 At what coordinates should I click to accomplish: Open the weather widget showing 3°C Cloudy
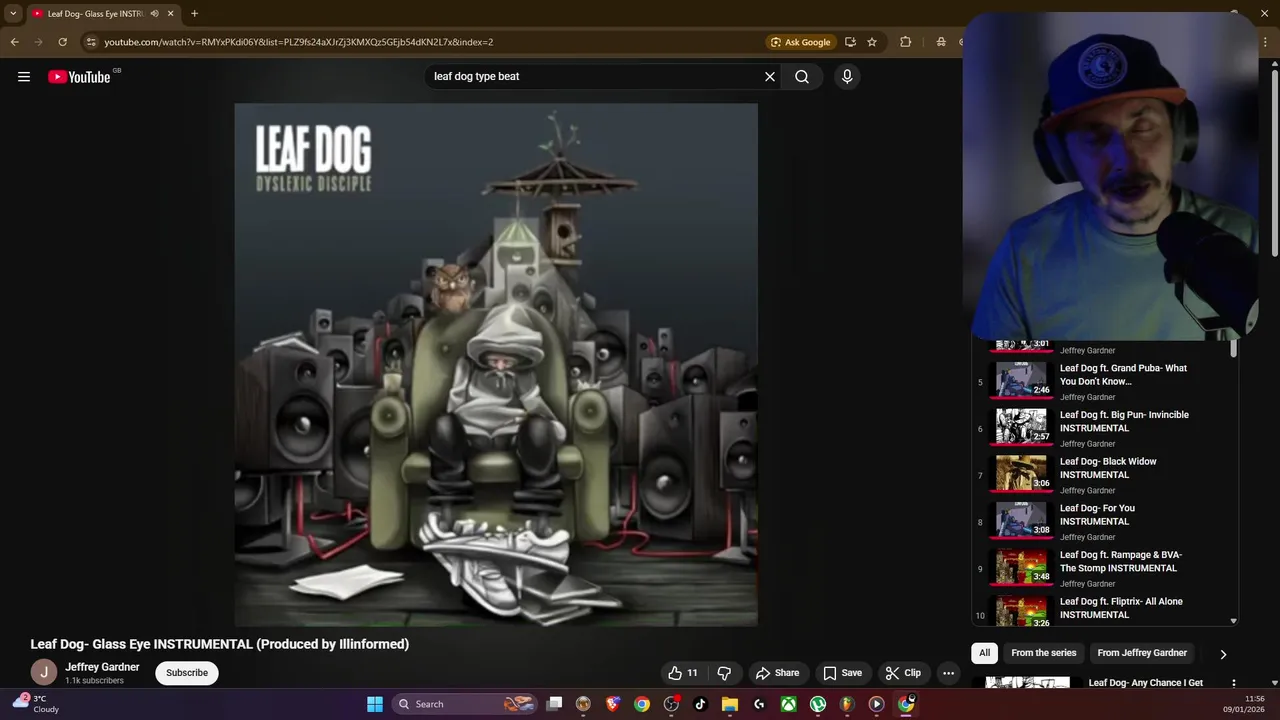[x=36, y=704]
